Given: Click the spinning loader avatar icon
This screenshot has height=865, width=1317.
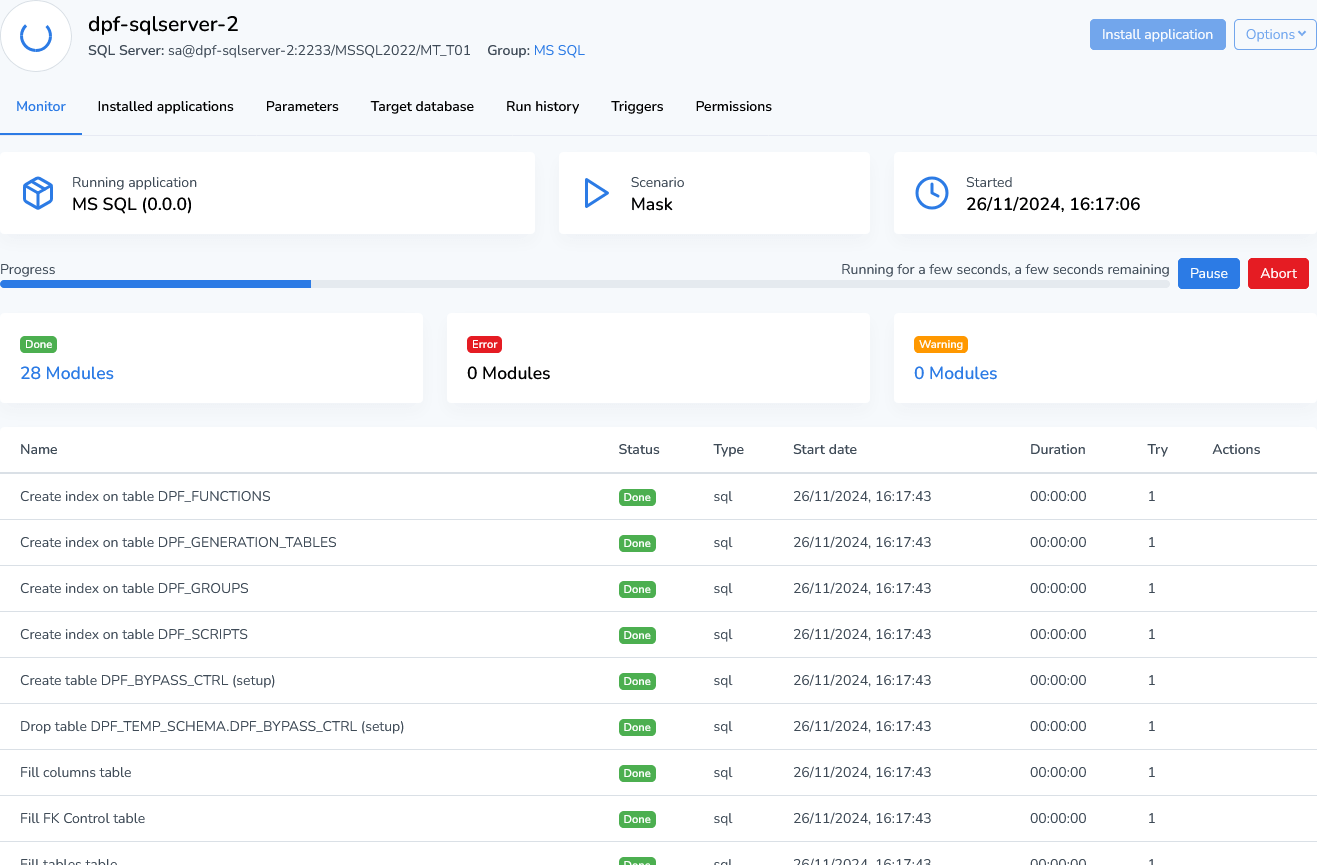Looking at the screenshot, I should (36, 36).
